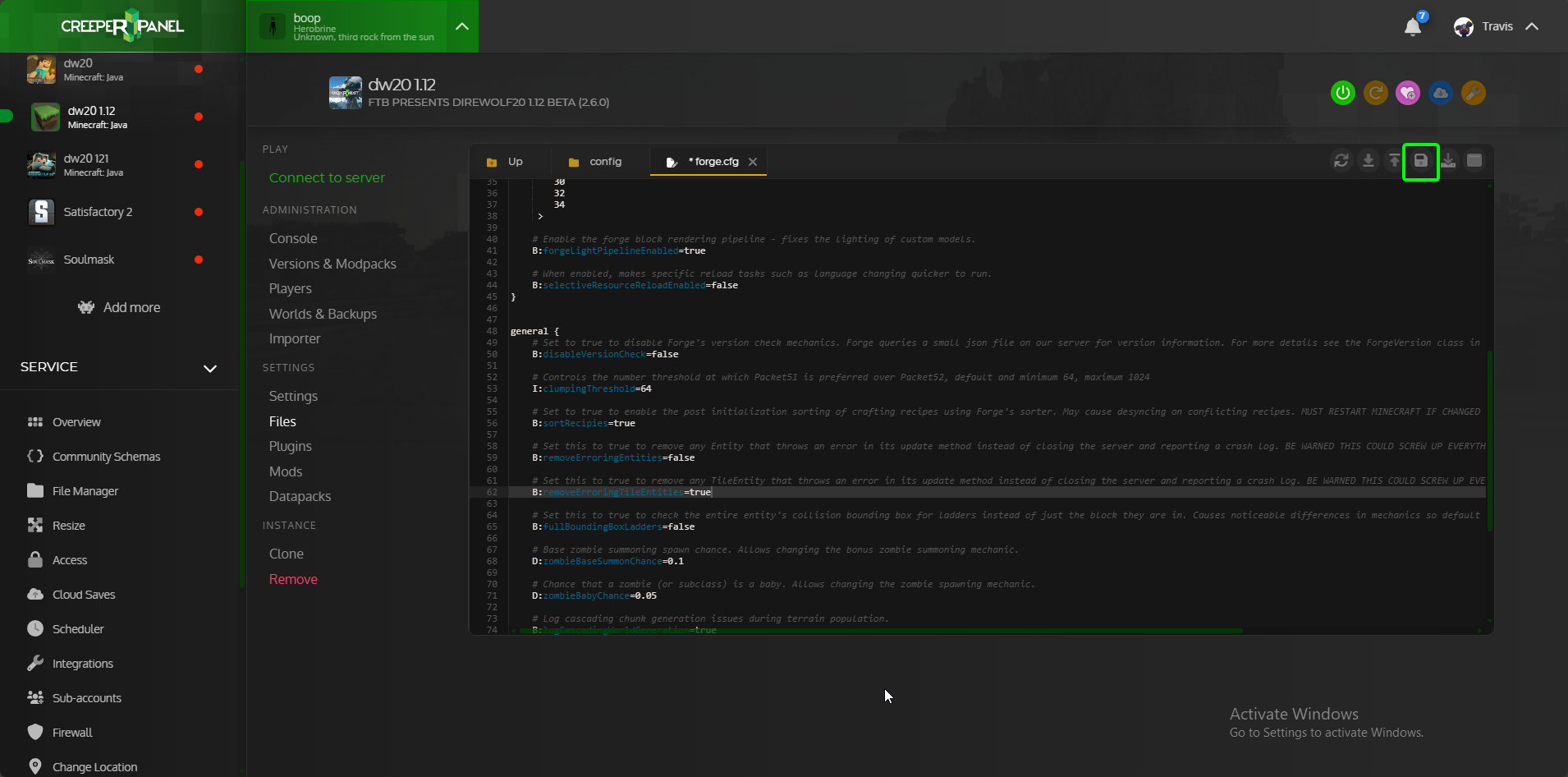Select the dw20 server in sidebar
The height and width of the screenshot is (777, 1568).
coord(119,70)
